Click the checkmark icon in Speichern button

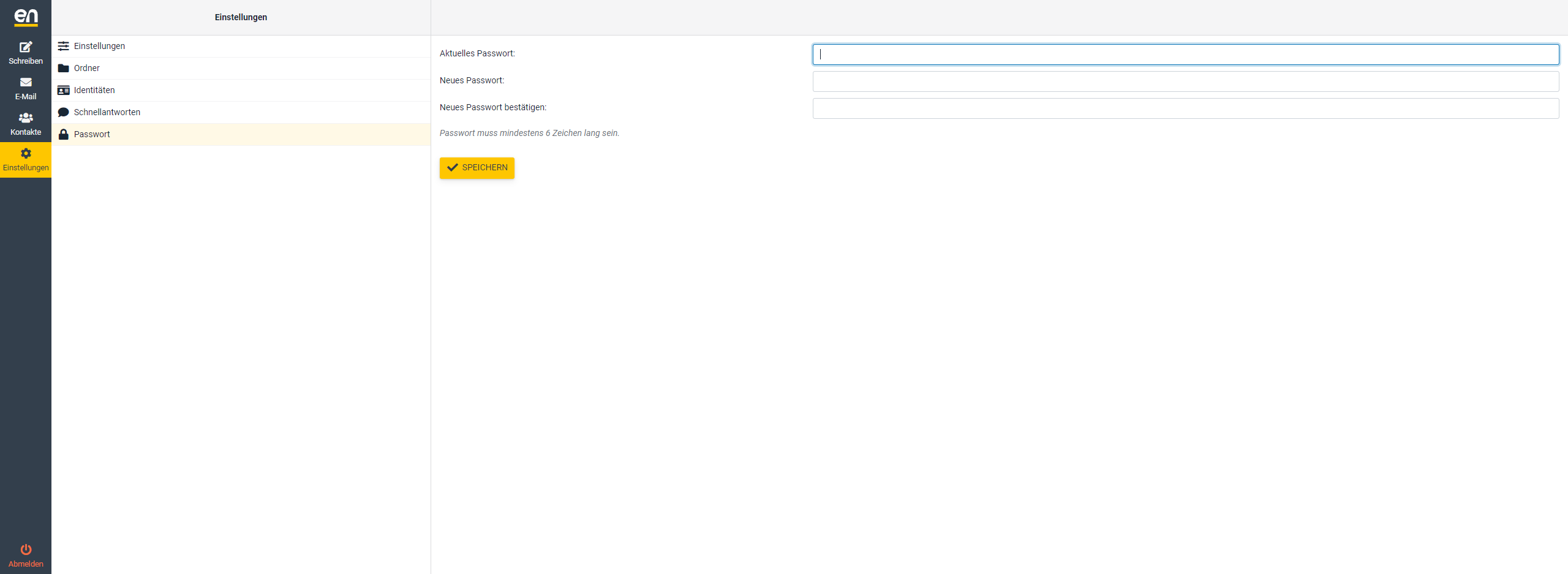[453, 168]
